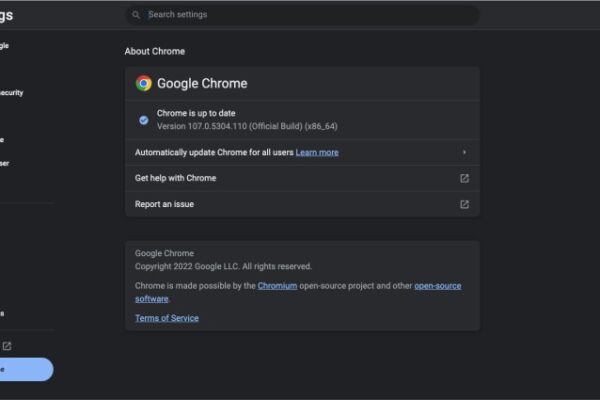Viewport: 600px width, 400px height.
Task: Expand automatic update row chevron
Action: point(464,152)
